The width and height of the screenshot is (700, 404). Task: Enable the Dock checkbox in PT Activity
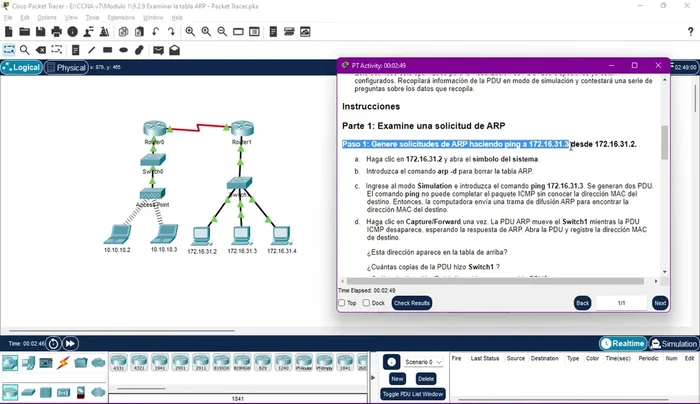click(367, 303)
